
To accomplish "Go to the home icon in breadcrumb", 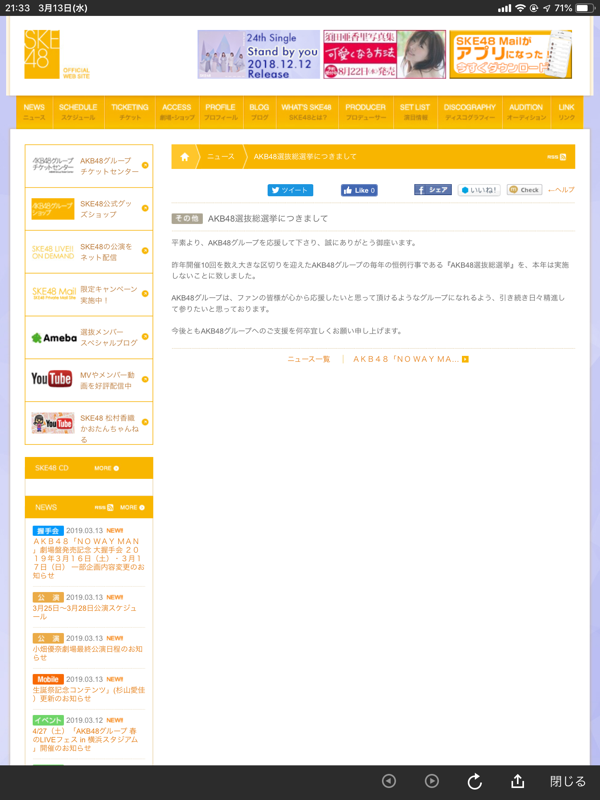I will click(x=185, y=157).
